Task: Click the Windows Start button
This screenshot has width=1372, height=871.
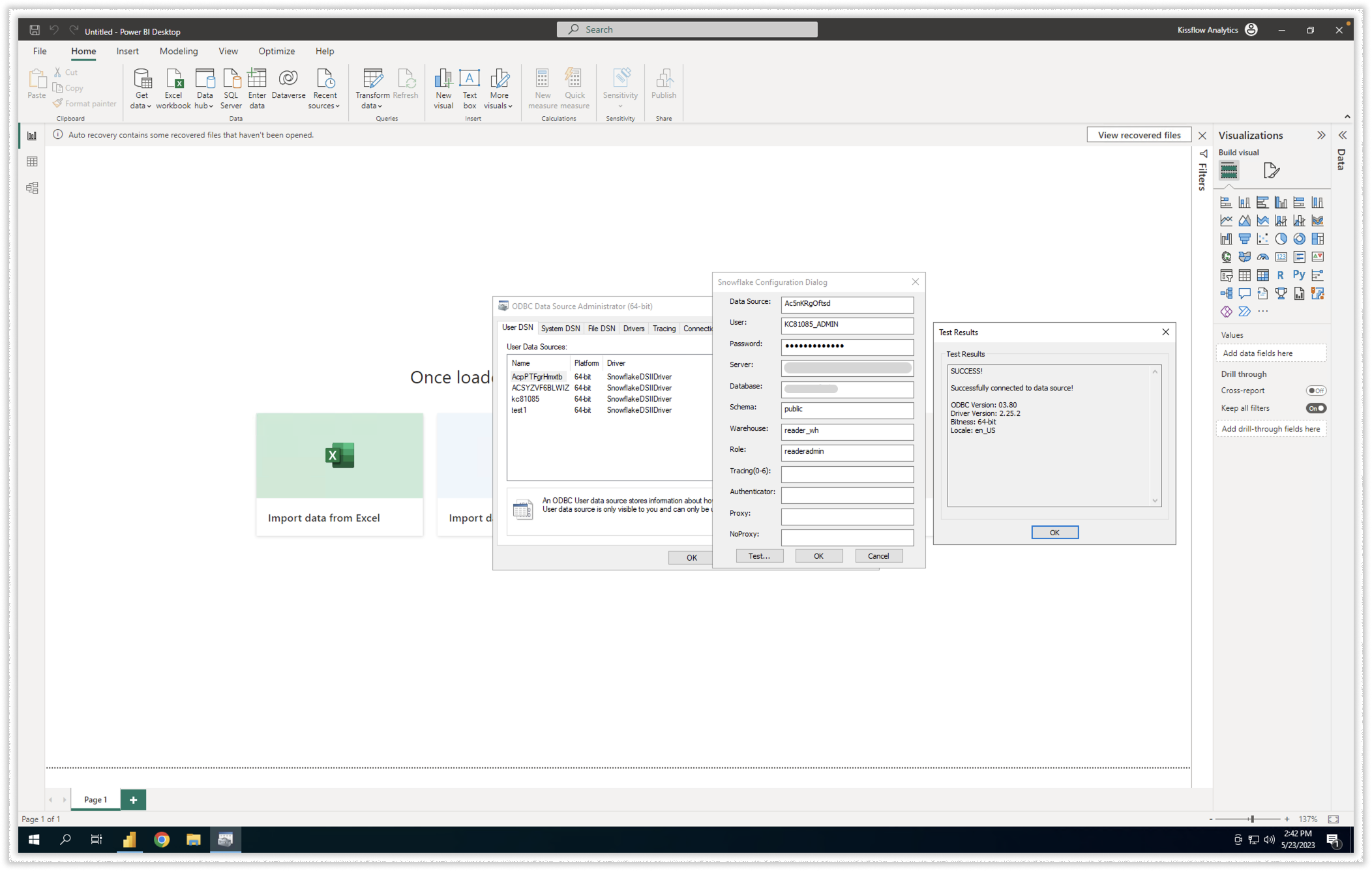Action: [34, 840]
